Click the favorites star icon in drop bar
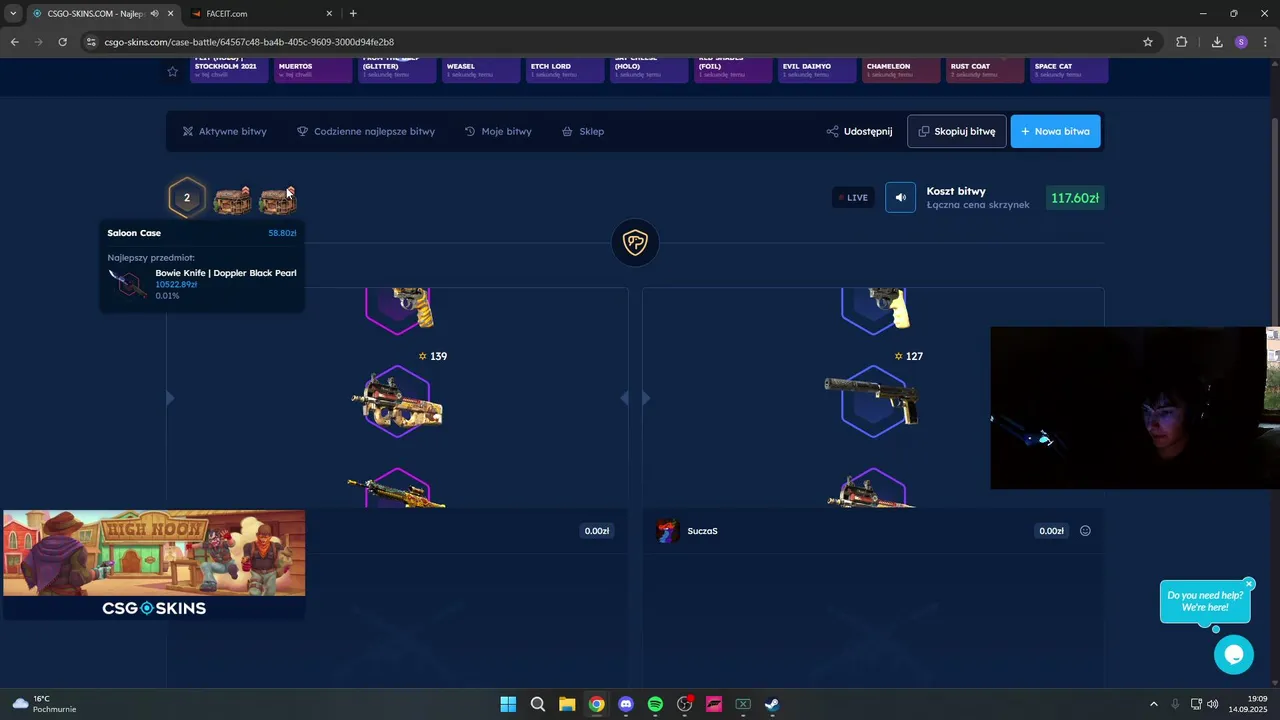 (x=172, y=71)
